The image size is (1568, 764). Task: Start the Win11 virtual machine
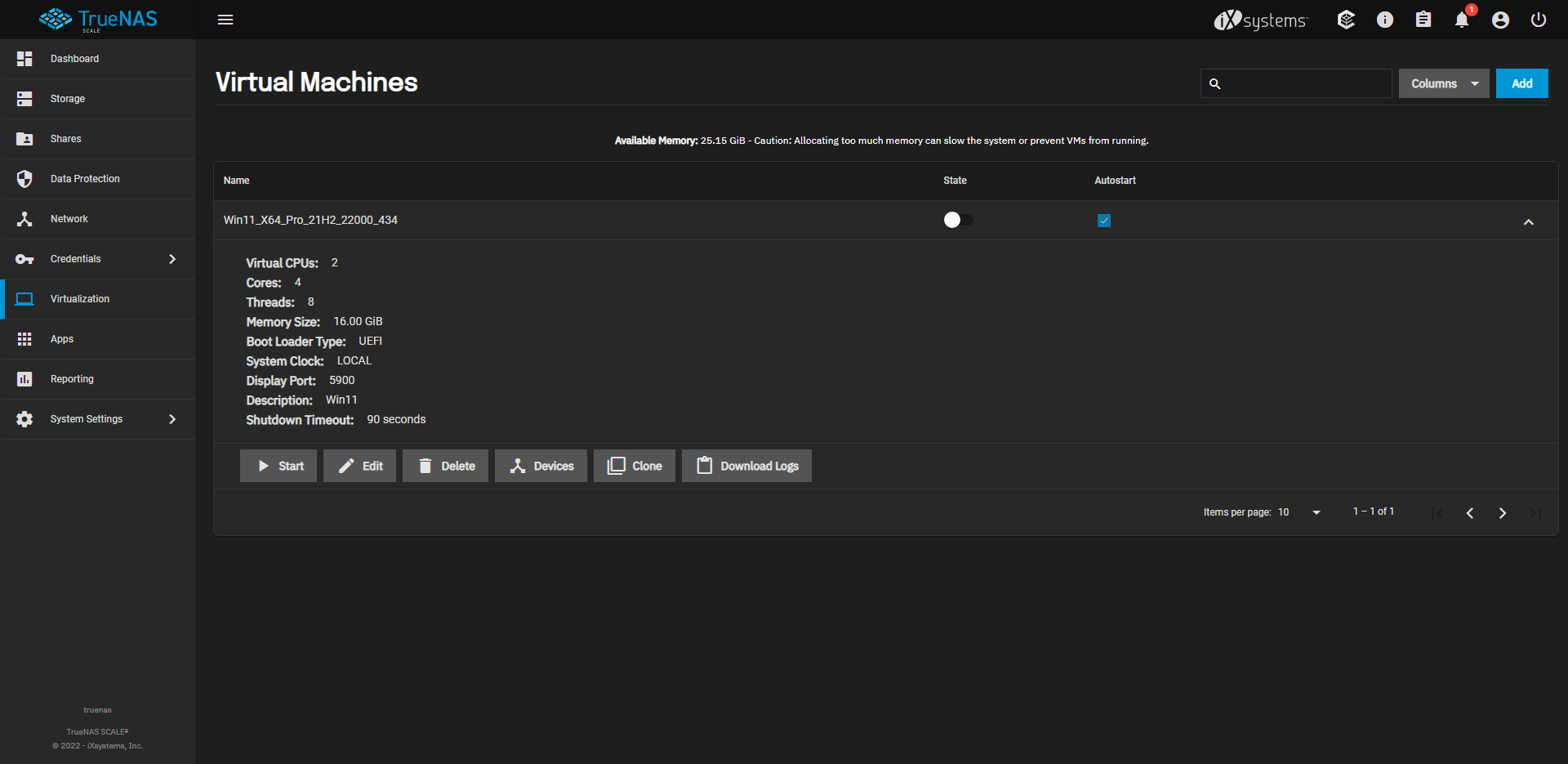pyautogui.click(x=278, y=466)
